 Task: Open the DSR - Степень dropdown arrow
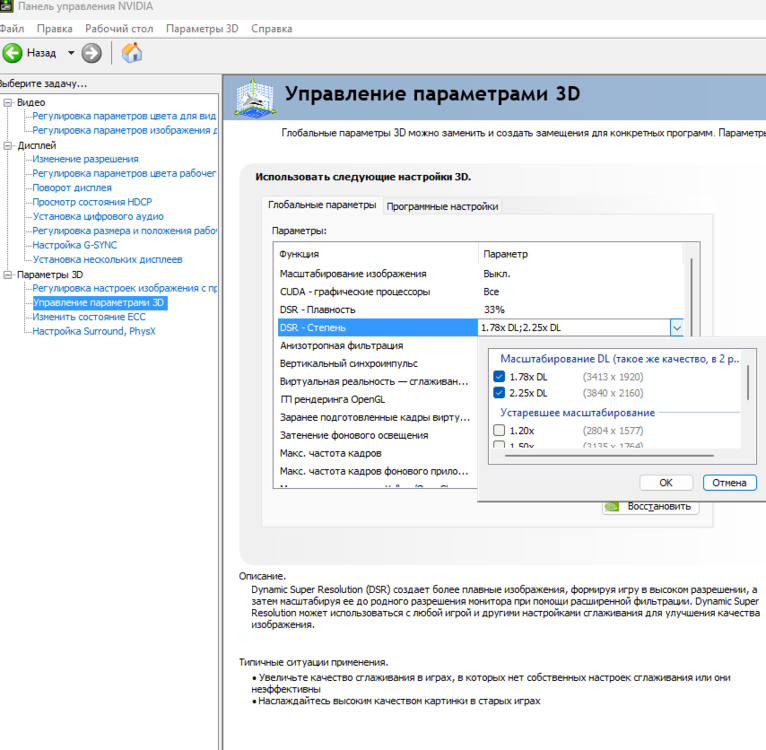[677, 328]
